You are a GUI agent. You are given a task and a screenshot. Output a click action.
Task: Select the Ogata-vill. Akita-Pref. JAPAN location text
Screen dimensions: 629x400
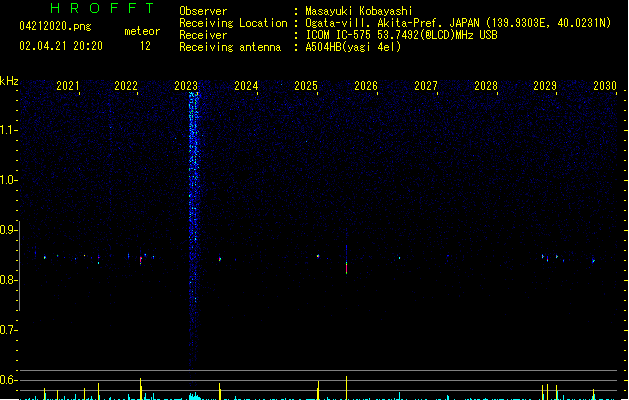[x=458, y=23]
